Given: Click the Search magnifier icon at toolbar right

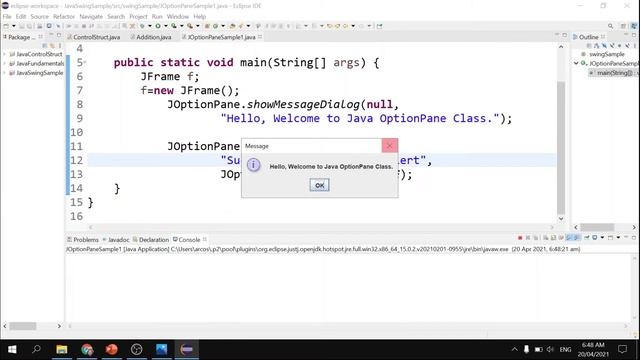Looking at the screenshot, I should click(x=611, y=26).
